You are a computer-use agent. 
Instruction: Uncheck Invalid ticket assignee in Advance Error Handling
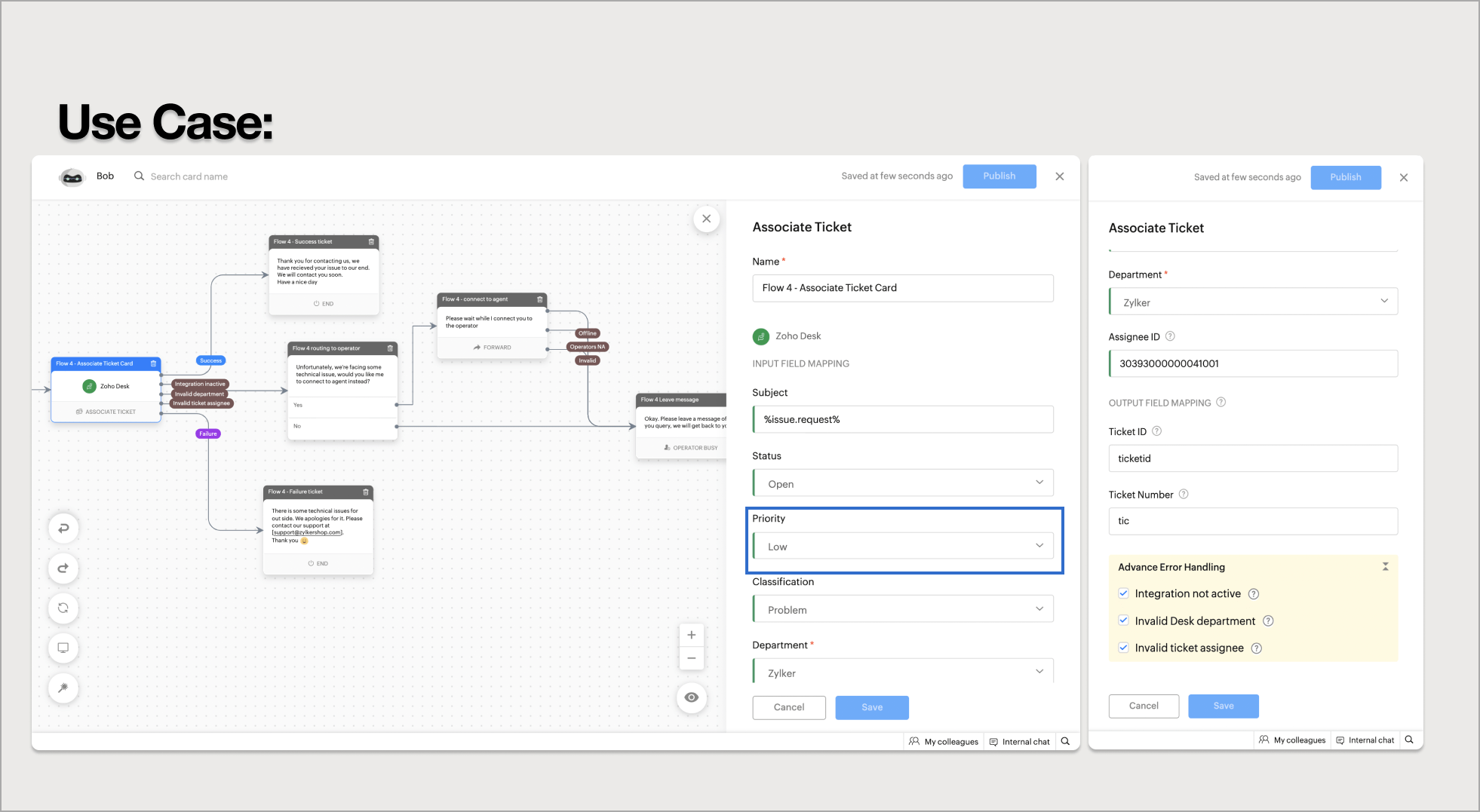click(1123, 647)
